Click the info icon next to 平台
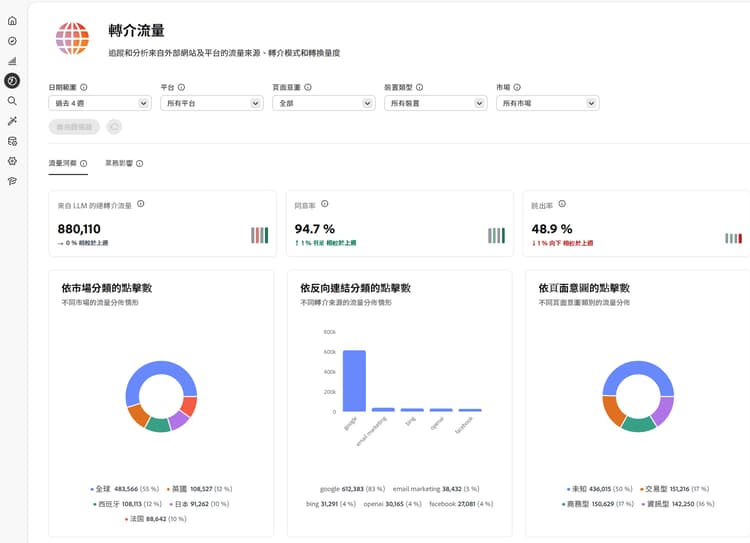The width and height of the screenshot is (750, 543). pos(181,87)
